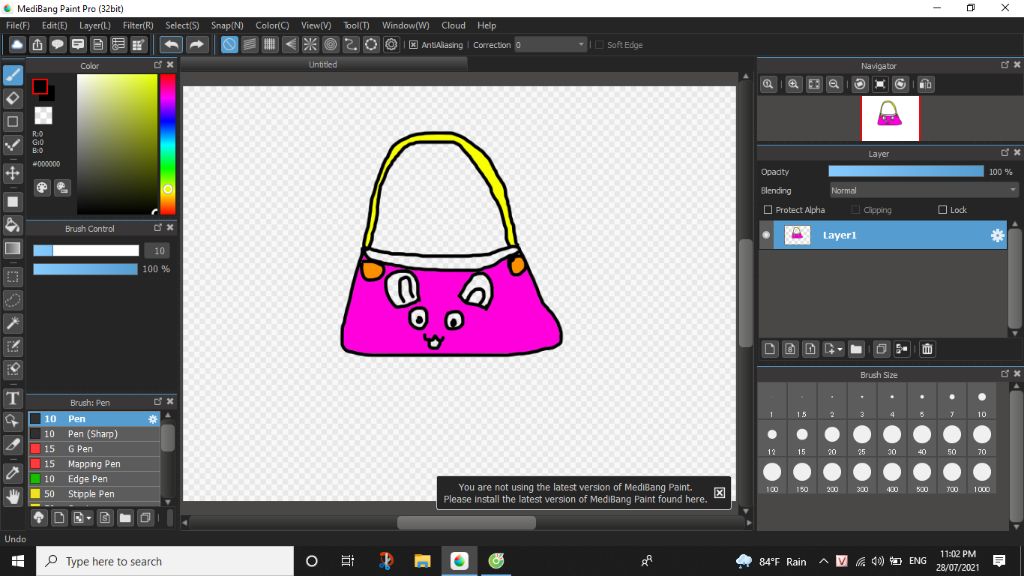Toggle the Soft Edge checkbox
The height and width of the screenshot is (576, 1024).
pos(600,45)
